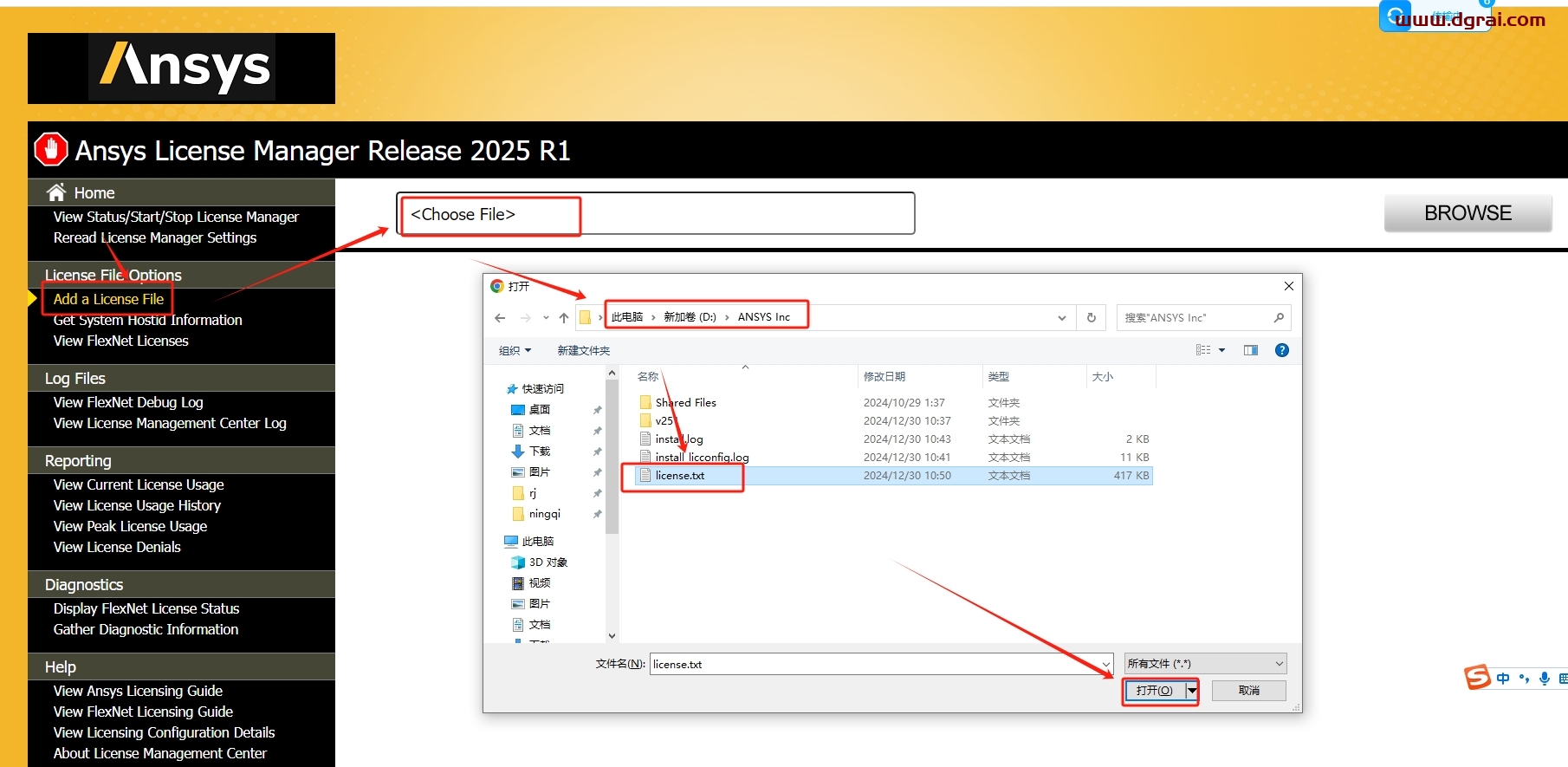The height and width of the screenshot is (767, 1568).
Task: Open View Current License Usage
Action: [139, 484]
